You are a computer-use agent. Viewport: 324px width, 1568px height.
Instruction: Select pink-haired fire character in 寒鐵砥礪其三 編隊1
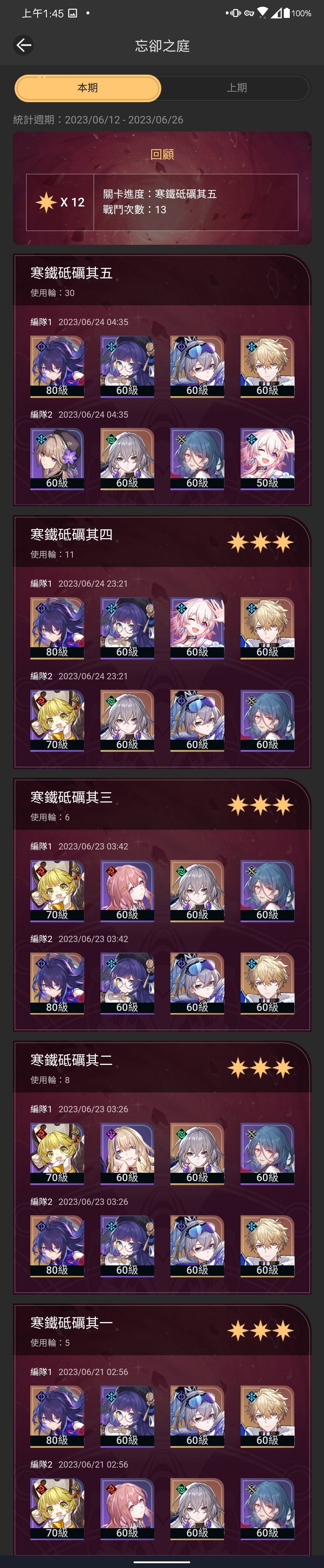coord(127,891)
